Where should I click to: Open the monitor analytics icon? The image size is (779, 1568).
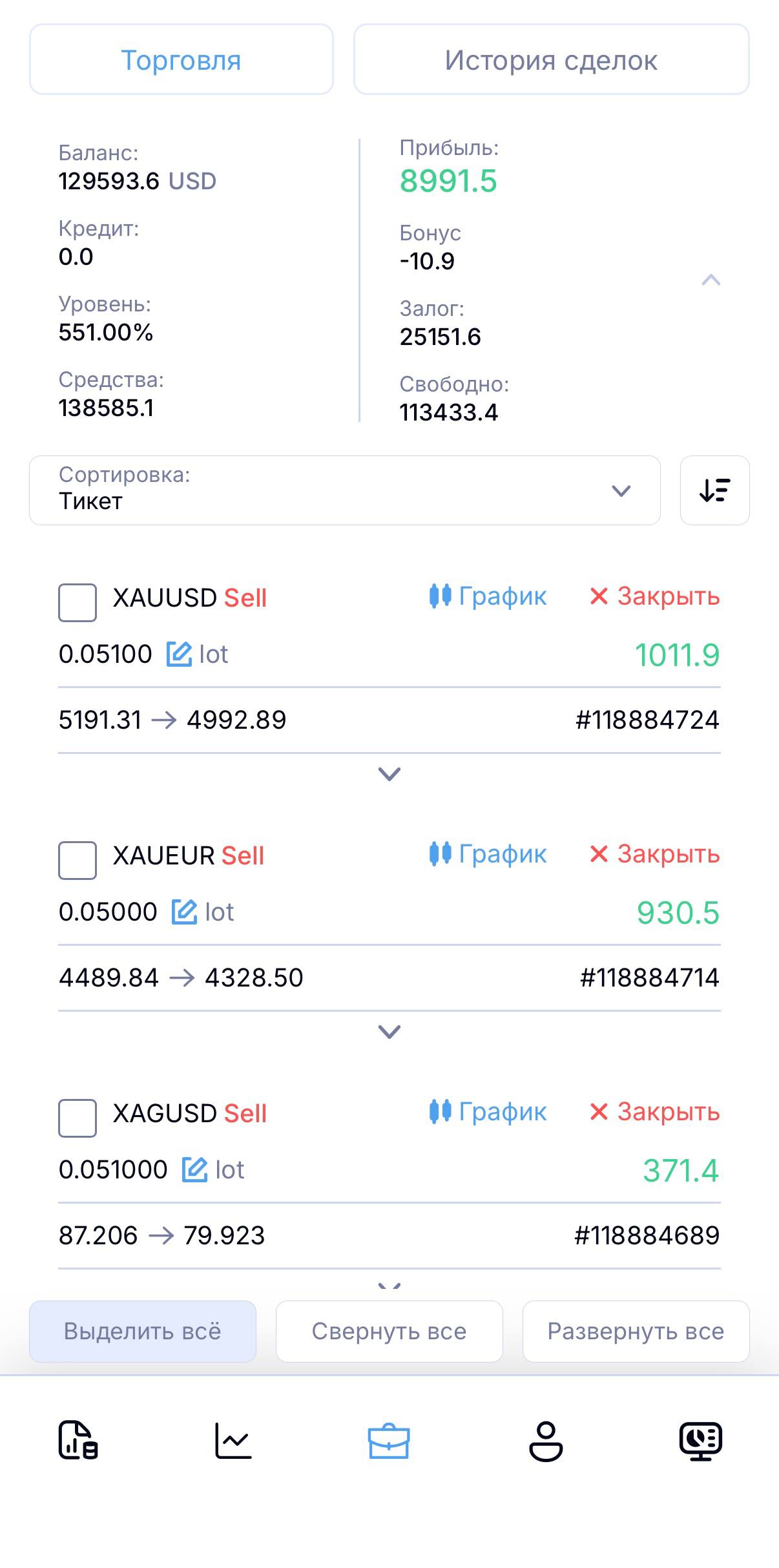click(x=701, y=1441)
